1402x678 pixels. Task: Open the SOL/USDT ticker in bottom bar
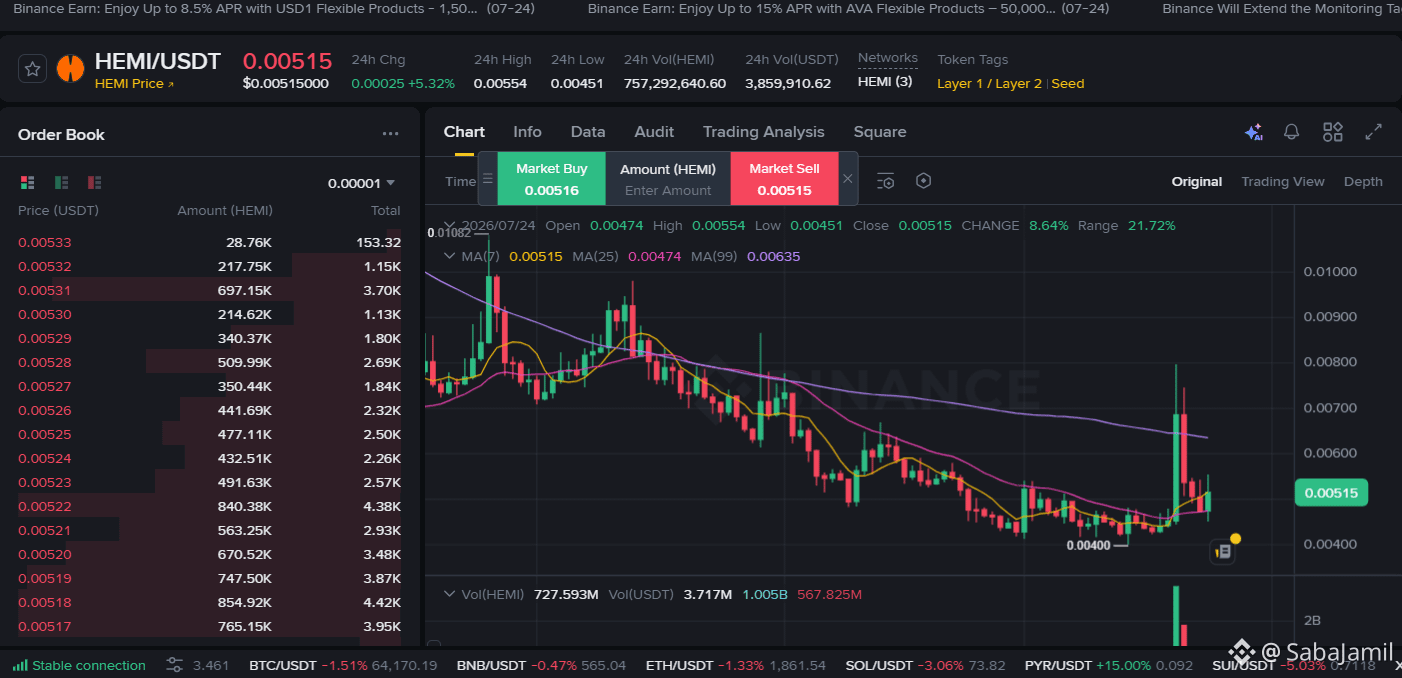(x=925, y=665)
